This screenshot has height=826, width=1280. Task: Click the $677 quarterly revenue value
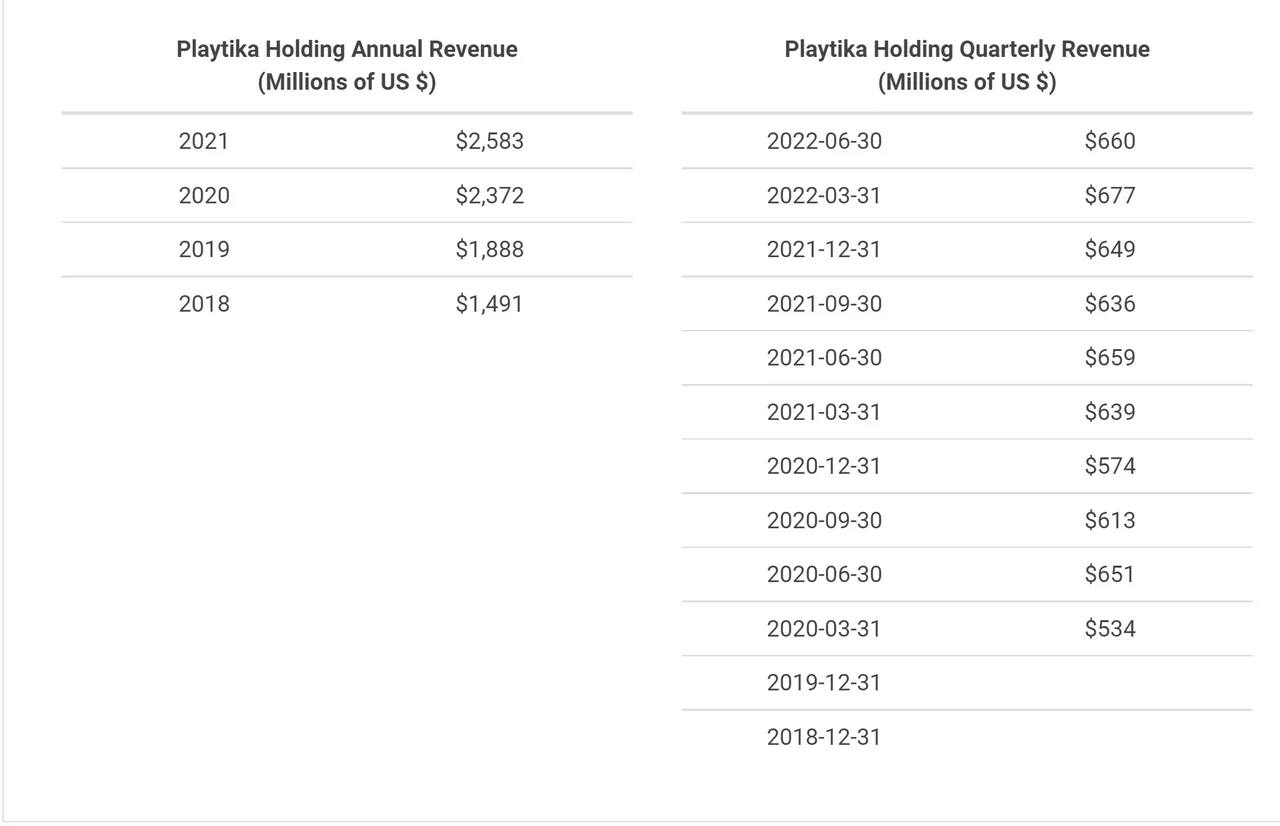tap(1110, 195)
